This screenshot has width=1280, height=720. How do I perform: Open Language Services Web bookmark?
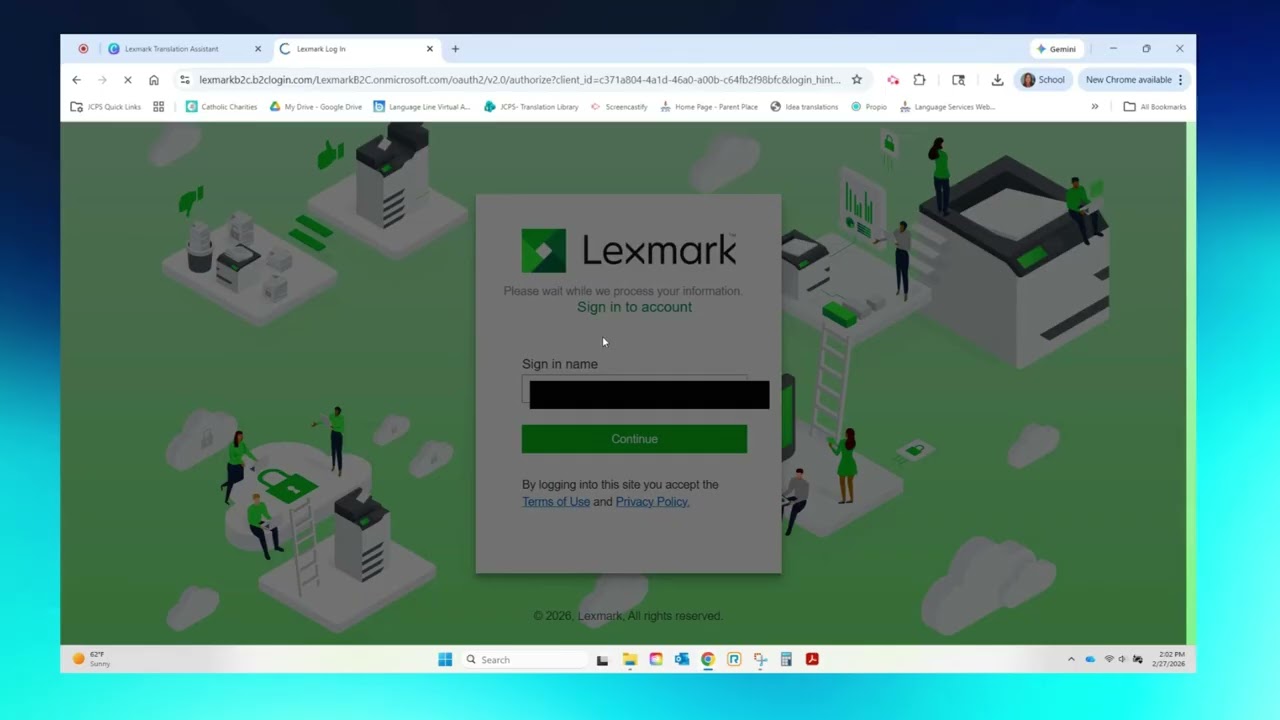(x=948, y=107)
